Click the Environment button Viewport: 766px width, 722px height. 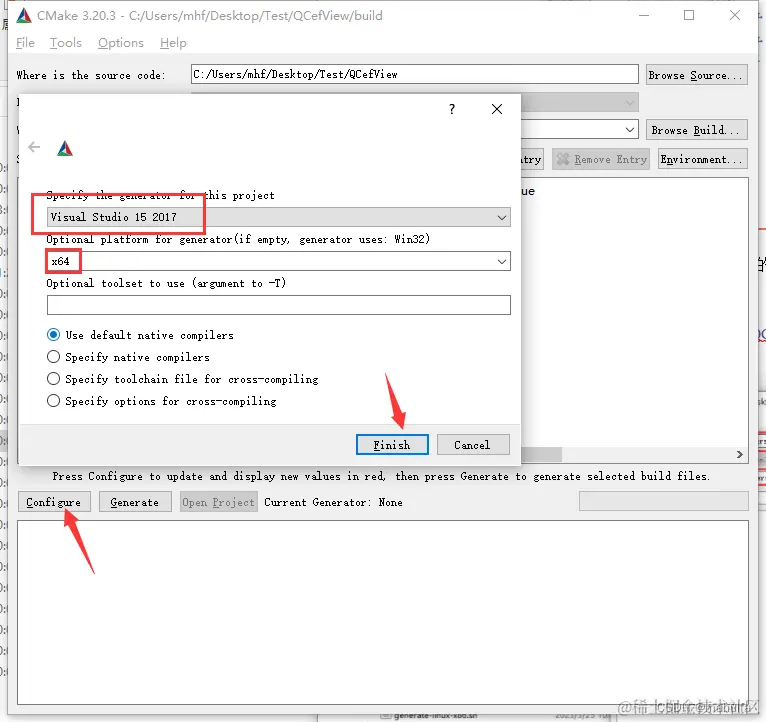pos(702,159)
